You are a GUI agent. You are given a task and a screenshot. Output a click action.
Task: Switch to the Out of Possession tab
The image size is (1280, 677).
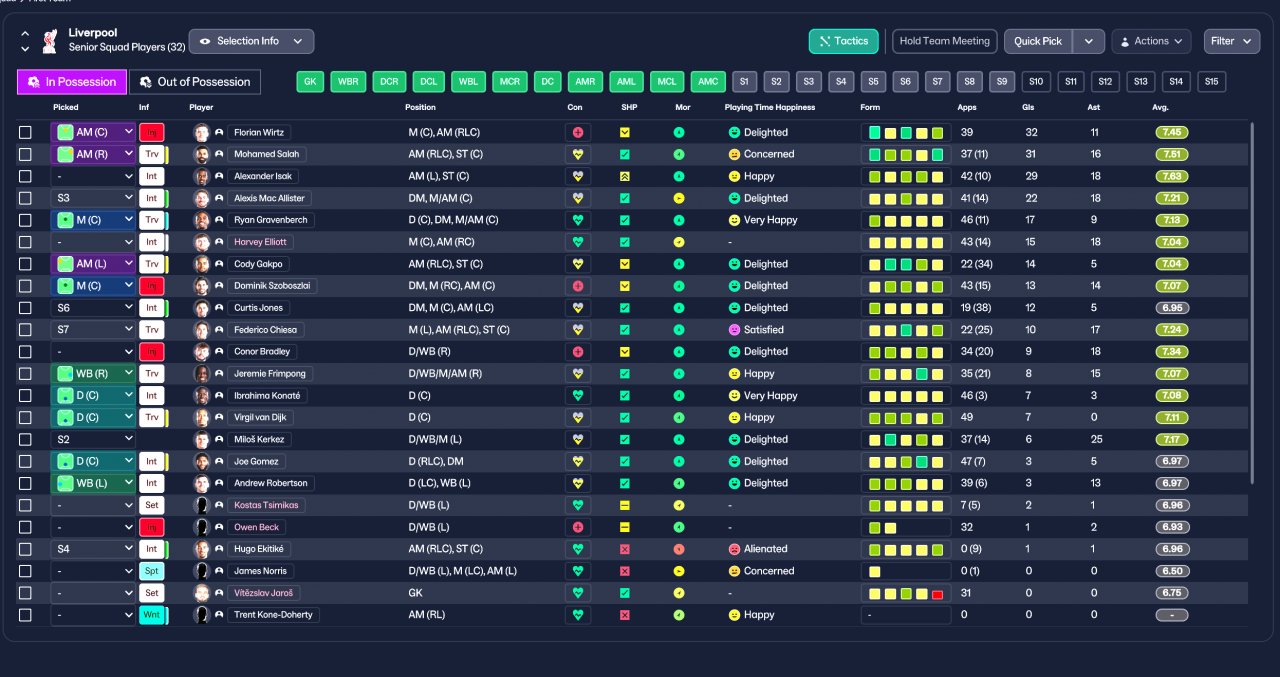pos(195,82)
